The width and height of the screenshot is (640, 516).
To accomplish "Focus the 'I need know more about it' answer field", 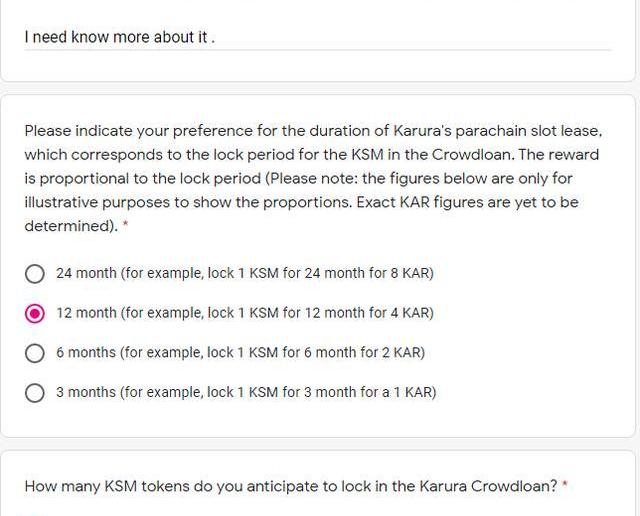I will tap(300, 37).
